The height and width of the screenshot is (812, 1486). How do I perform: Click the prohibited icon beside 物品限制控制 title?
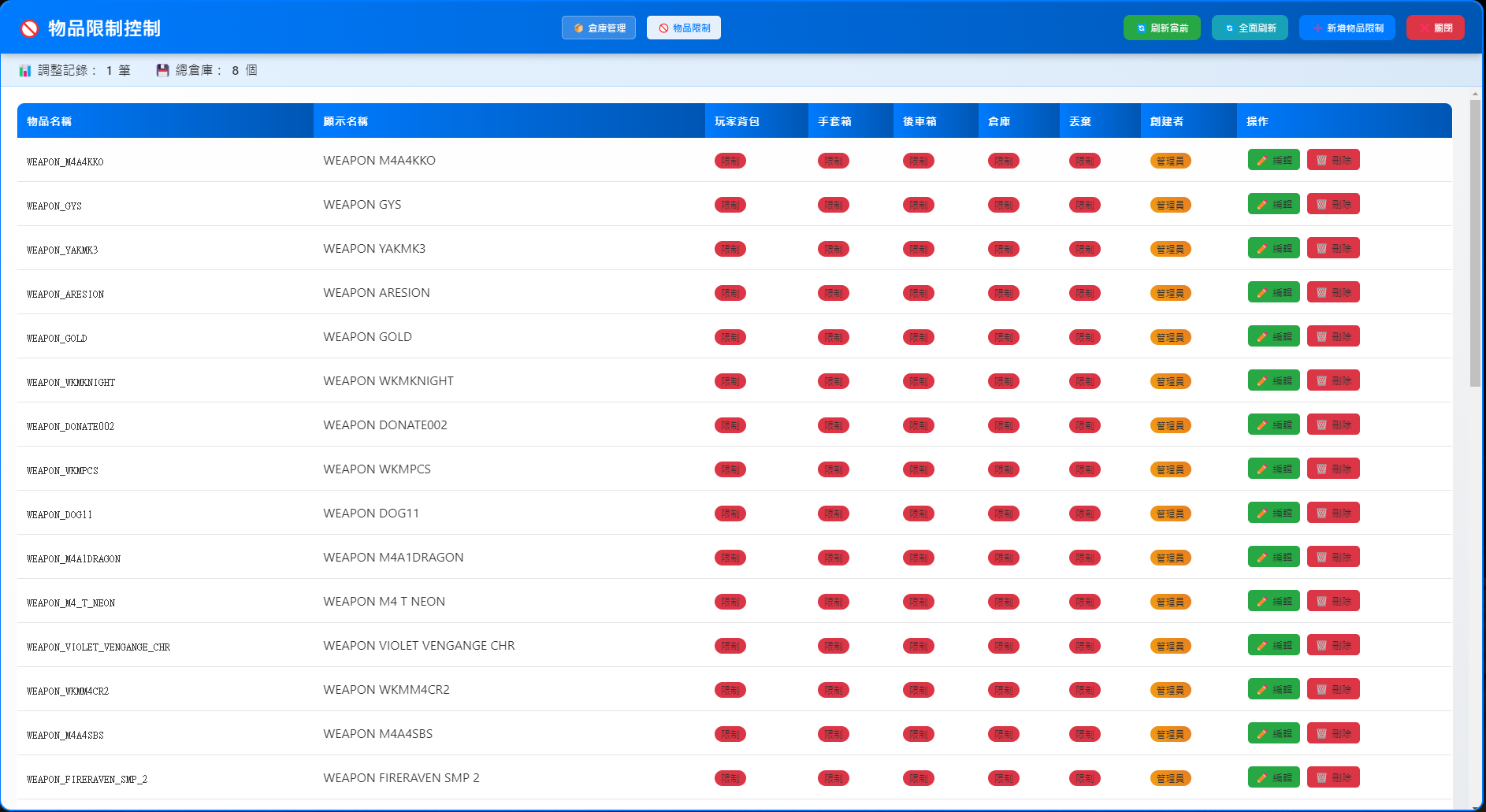point(30,29)
